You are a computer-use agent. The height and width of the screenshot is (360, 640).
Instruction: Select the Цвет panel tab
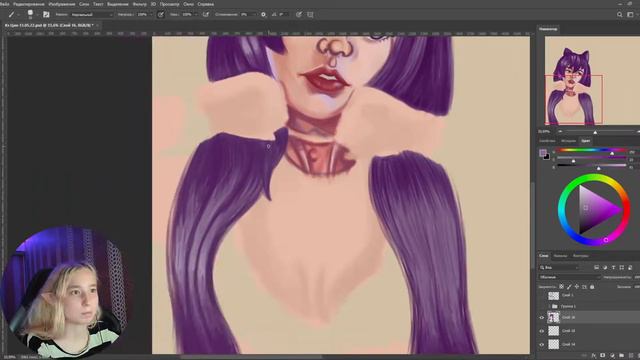click(x=586, y=141)
